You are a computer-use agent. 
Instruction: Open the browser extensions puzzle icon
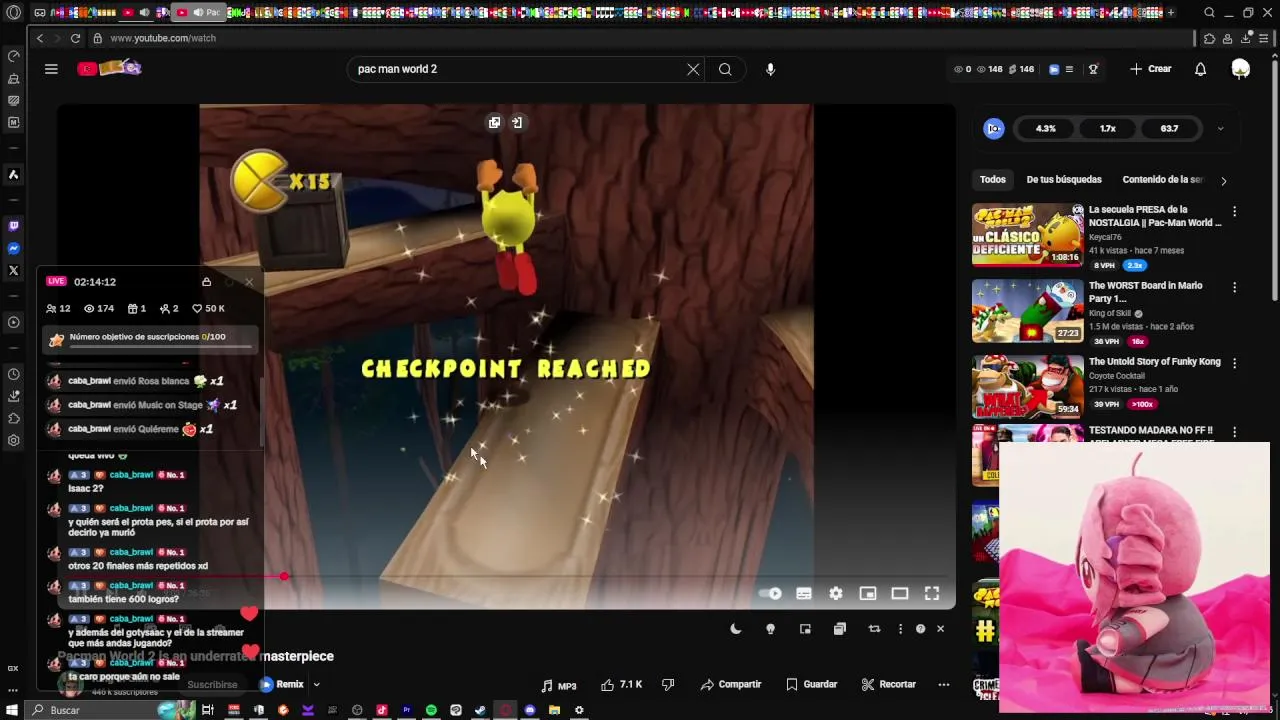(1209, 38)
